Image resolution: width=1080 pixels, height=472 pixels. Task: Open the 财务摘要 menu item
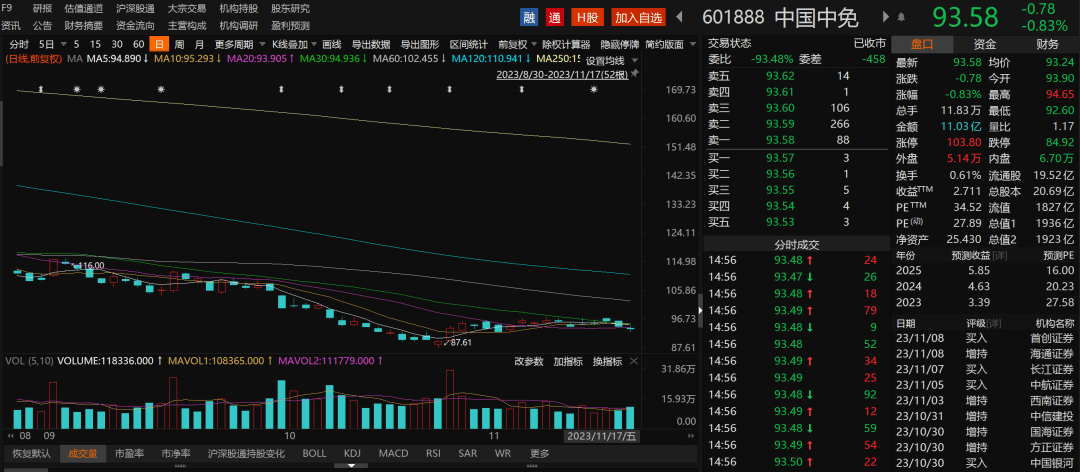[x=83, y=25]
